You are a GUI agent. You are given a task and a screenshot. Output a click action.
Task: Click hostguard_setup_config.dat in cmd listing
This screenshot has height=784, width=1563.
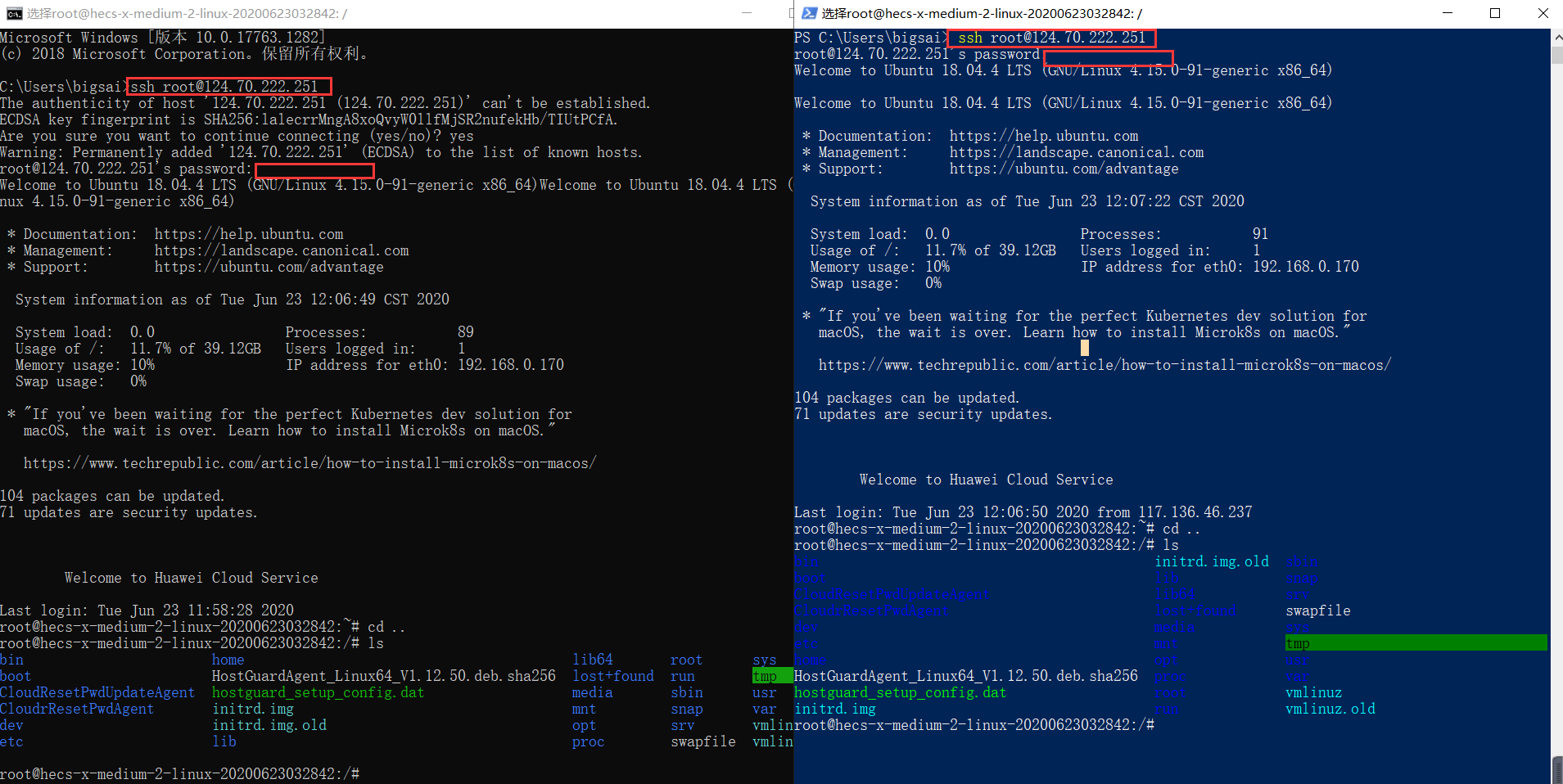click(x=318, y=692)
